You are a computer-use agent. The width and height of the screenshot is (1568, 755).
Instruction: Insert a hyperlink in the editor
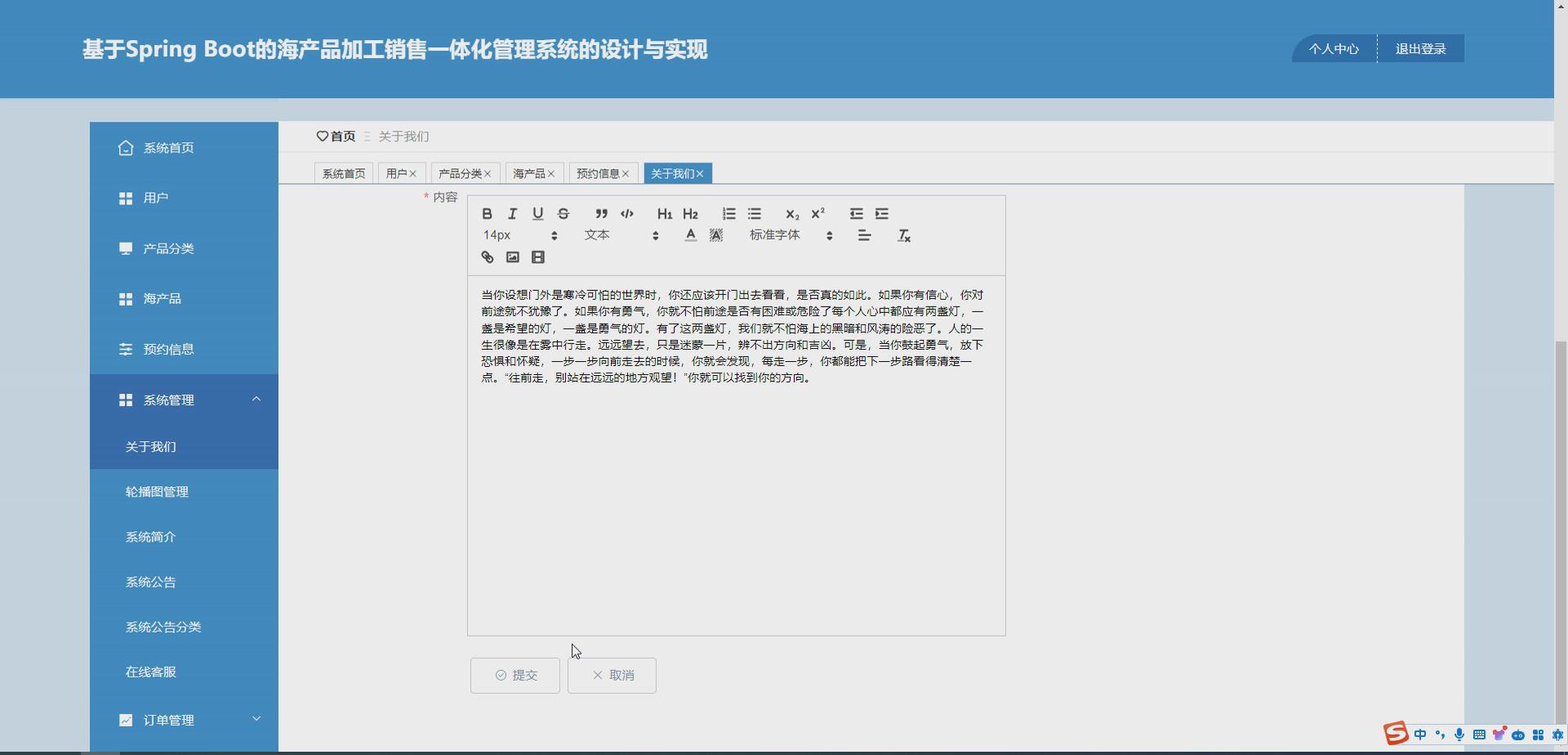click(487, 257)
